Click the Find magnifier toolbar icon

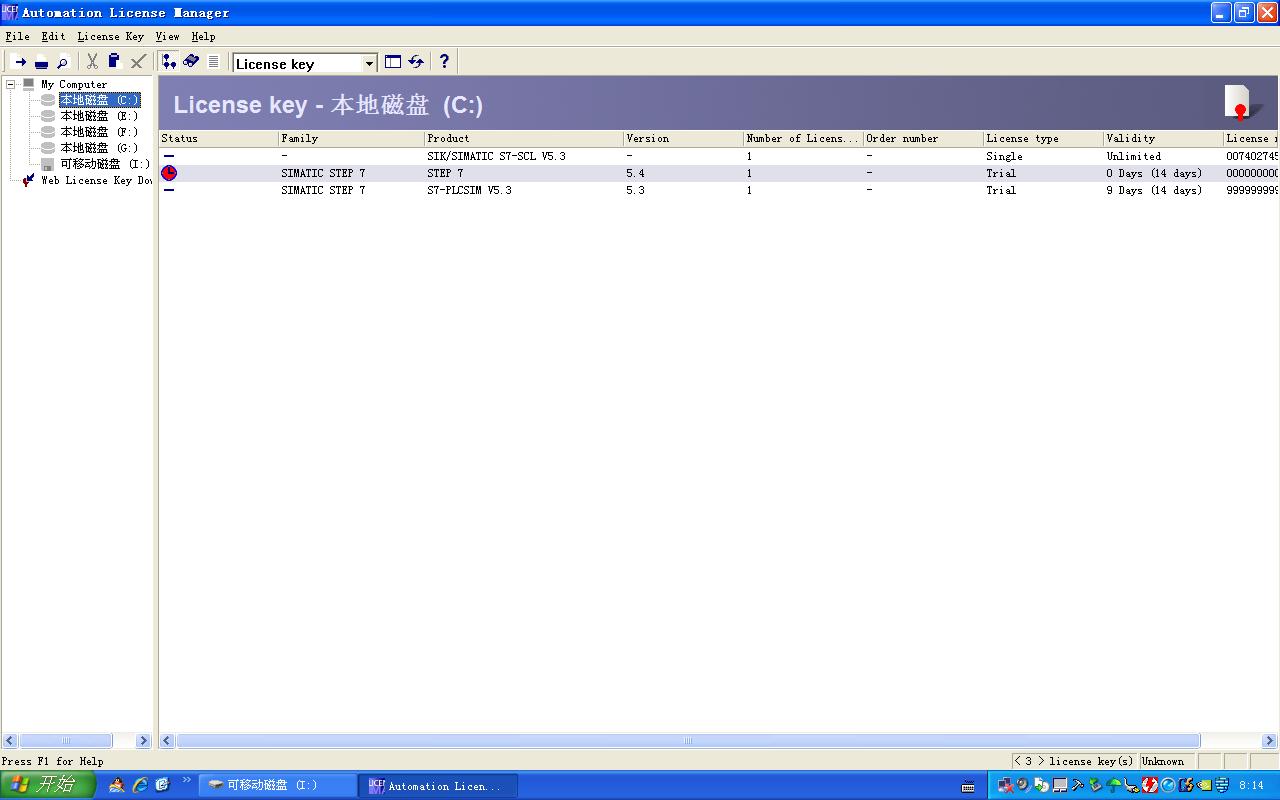tap(63, 62)
